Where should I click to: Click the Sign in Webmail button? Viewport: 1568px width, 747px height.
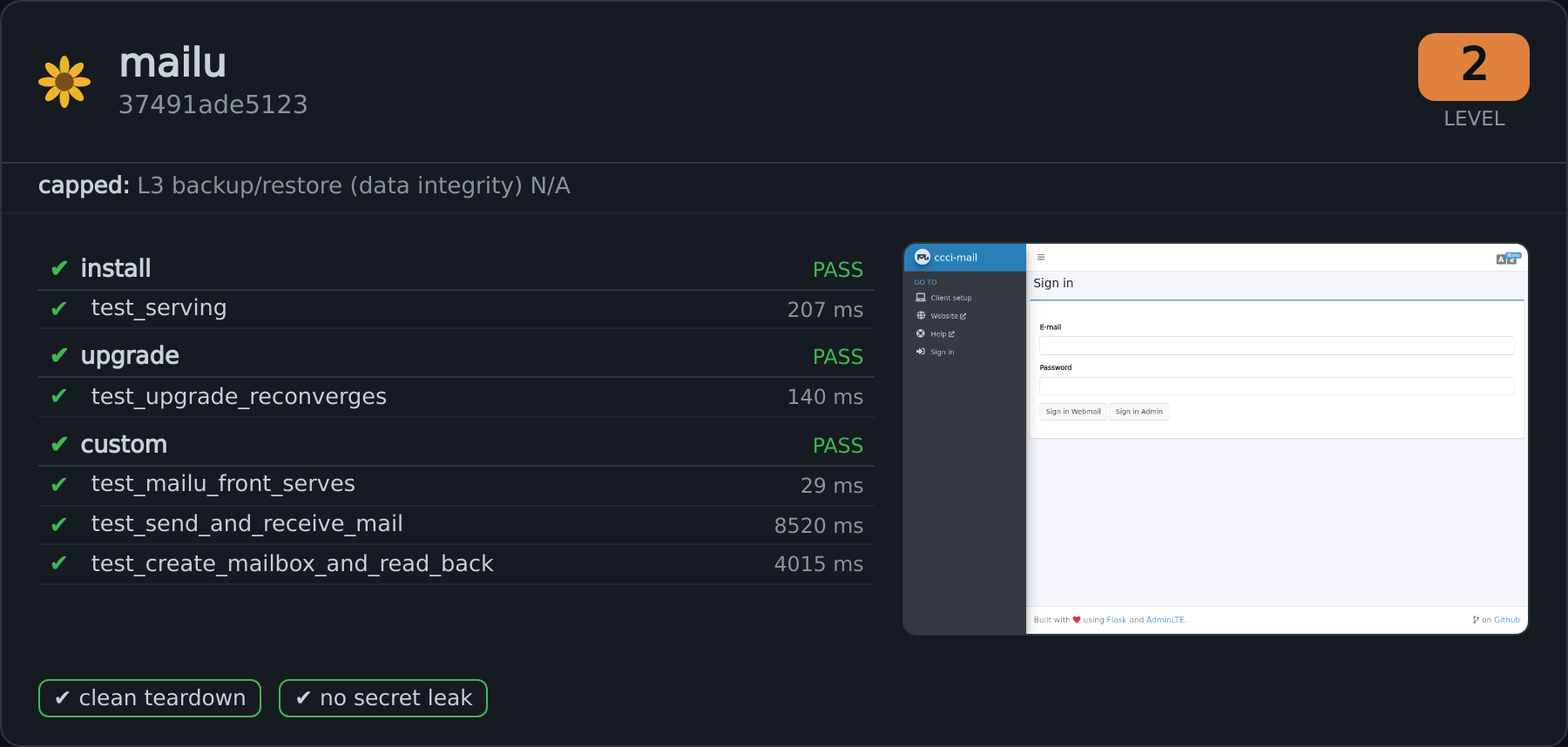[x=1073, y=412]
